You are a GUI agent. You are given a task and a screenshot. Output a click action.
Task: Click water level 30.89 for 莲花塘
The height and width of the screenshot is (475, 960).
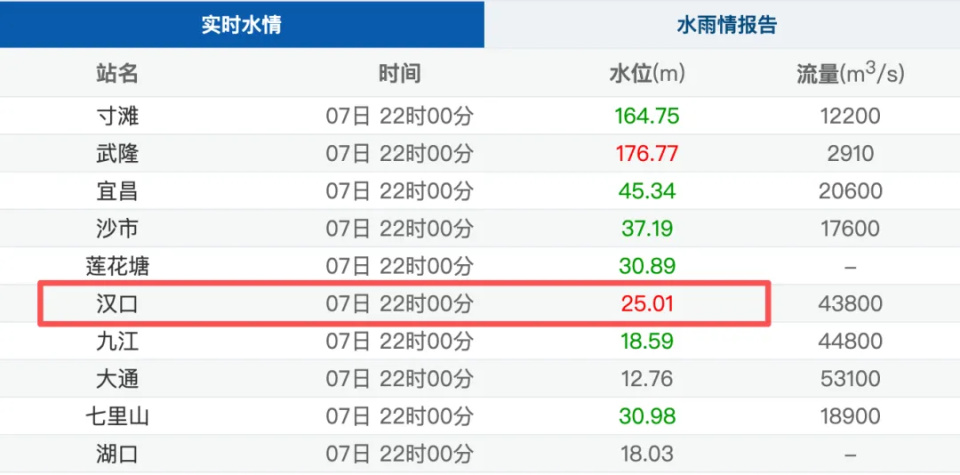coord(647,266)
